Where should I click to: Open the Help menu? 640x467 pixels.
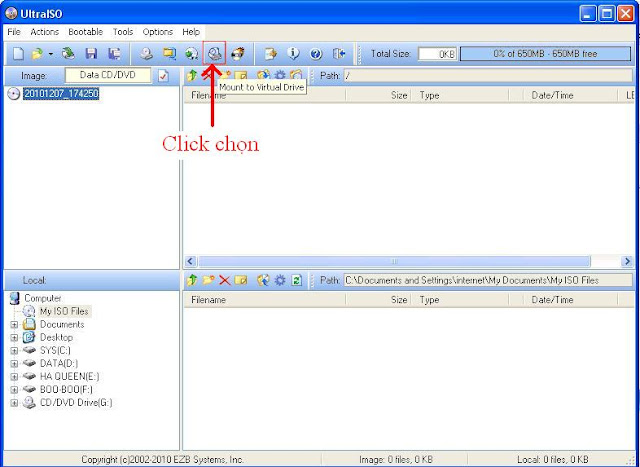tap(191, 32)
